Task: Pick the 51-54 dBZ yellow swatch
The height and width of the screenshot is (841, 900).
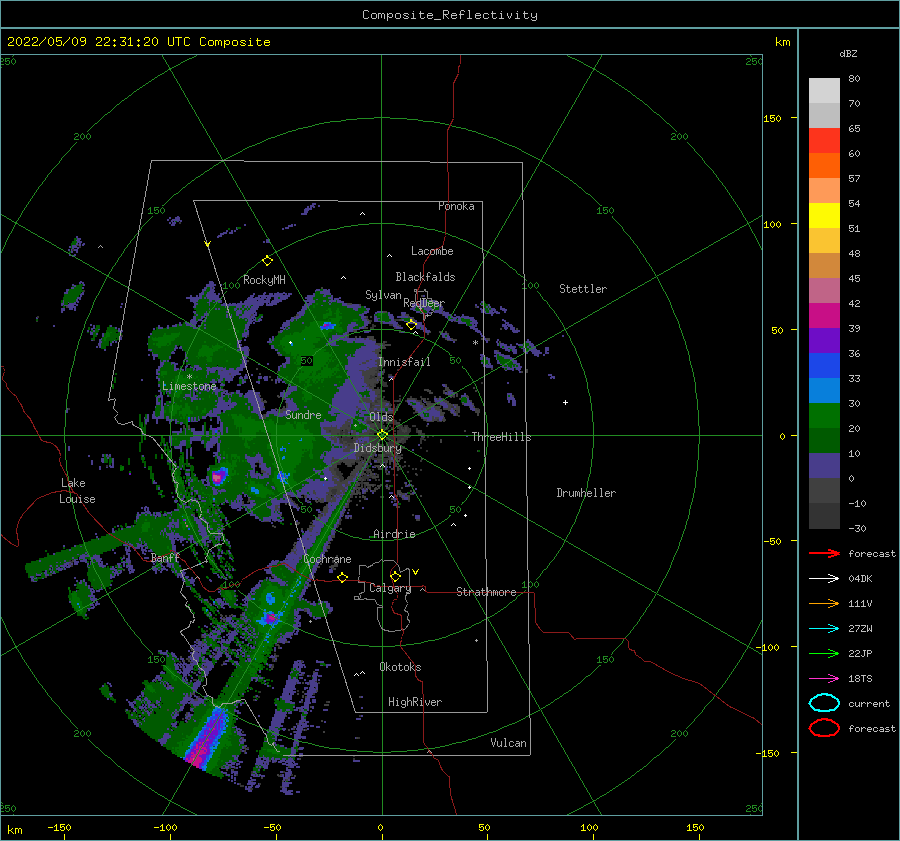Action: (824, 216)
